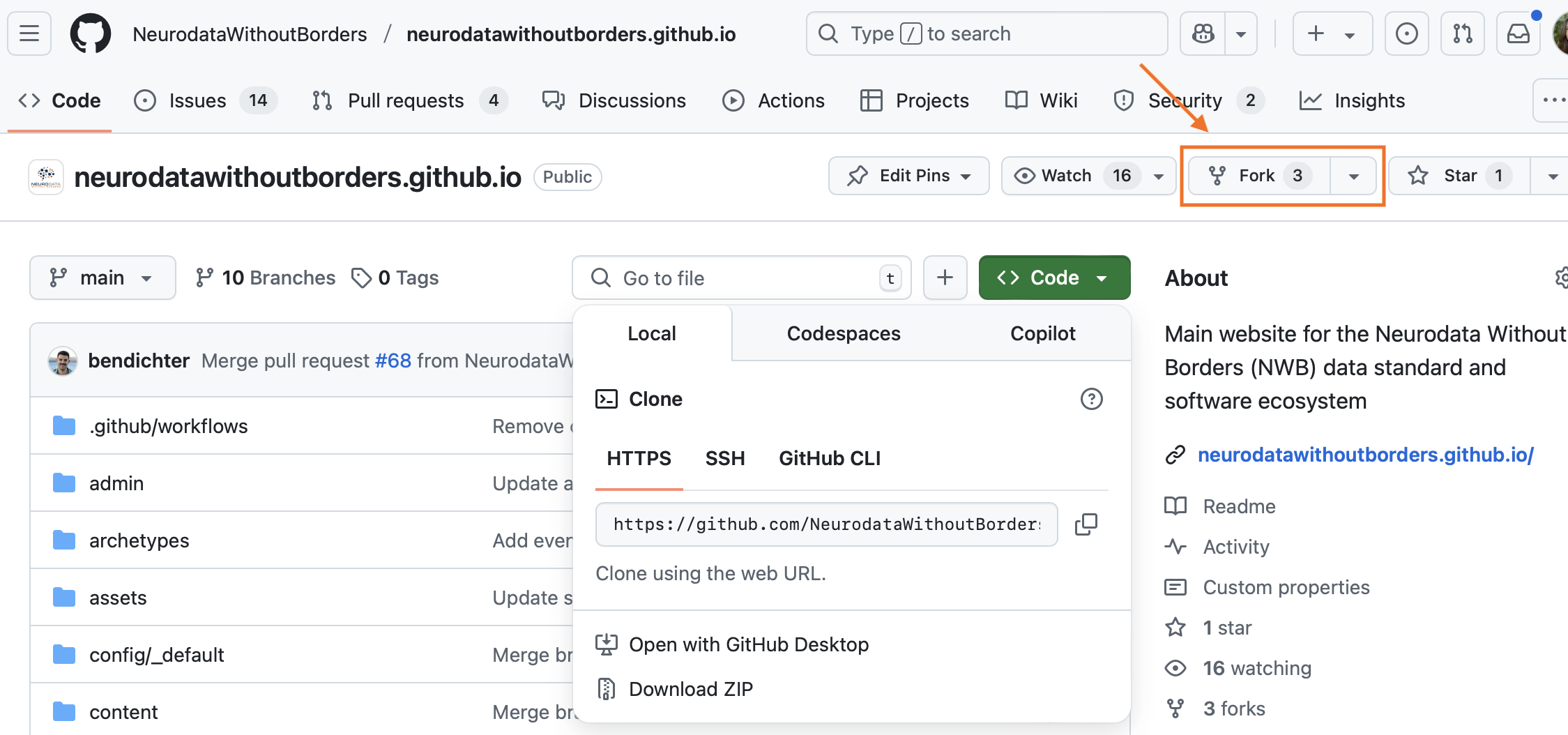This screenshot has height=735, width=1568.
Task: Click the GitHub octocat home logo
Action: pyautogui.click(x=90, y=33)
